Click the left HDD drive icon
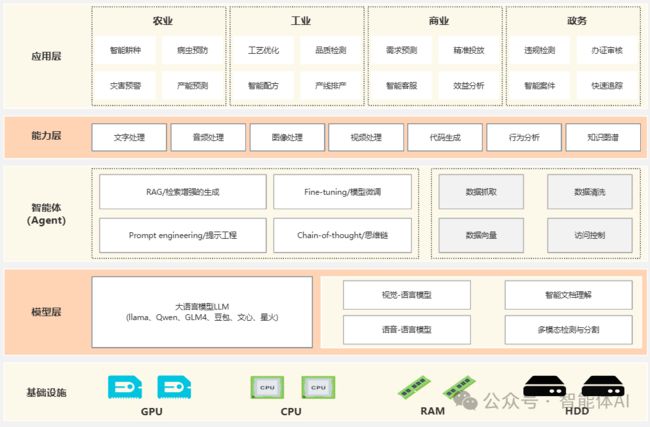The image size is (650, 427). 544,387
